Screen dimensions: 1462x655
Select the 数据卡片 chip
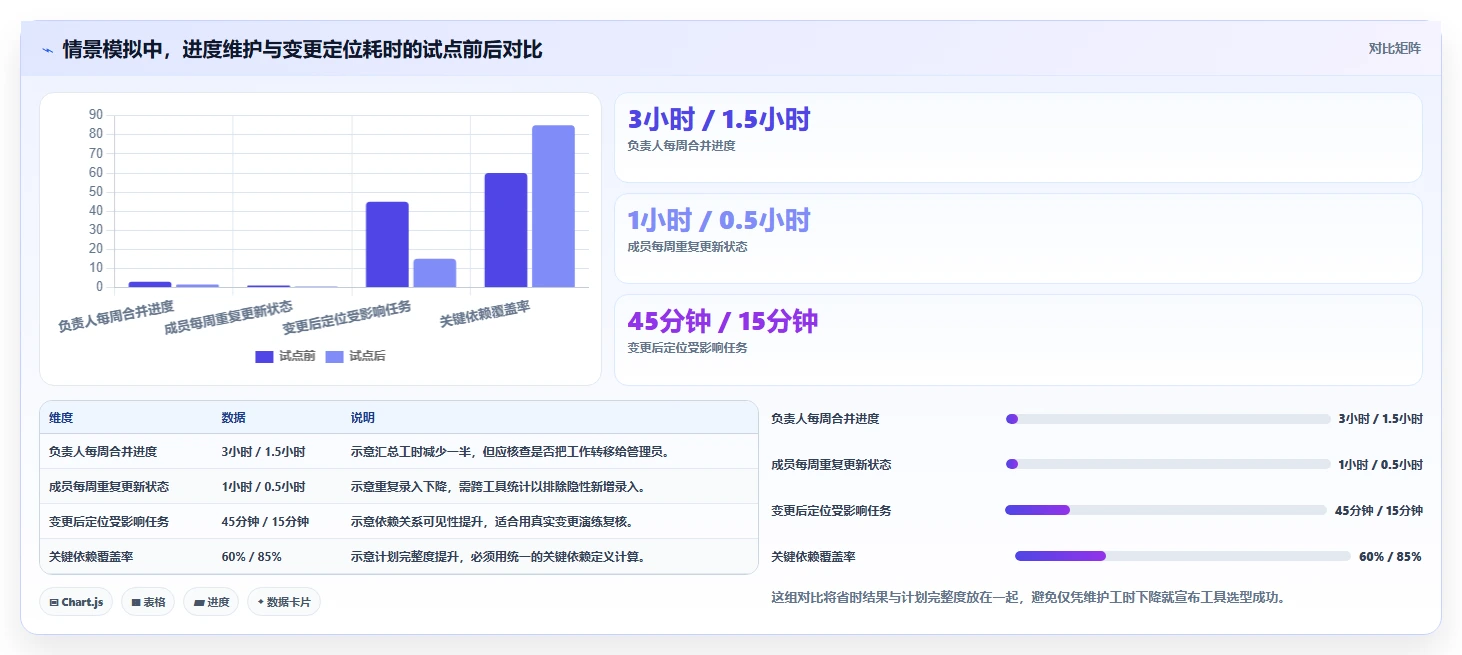pos(284,602)
